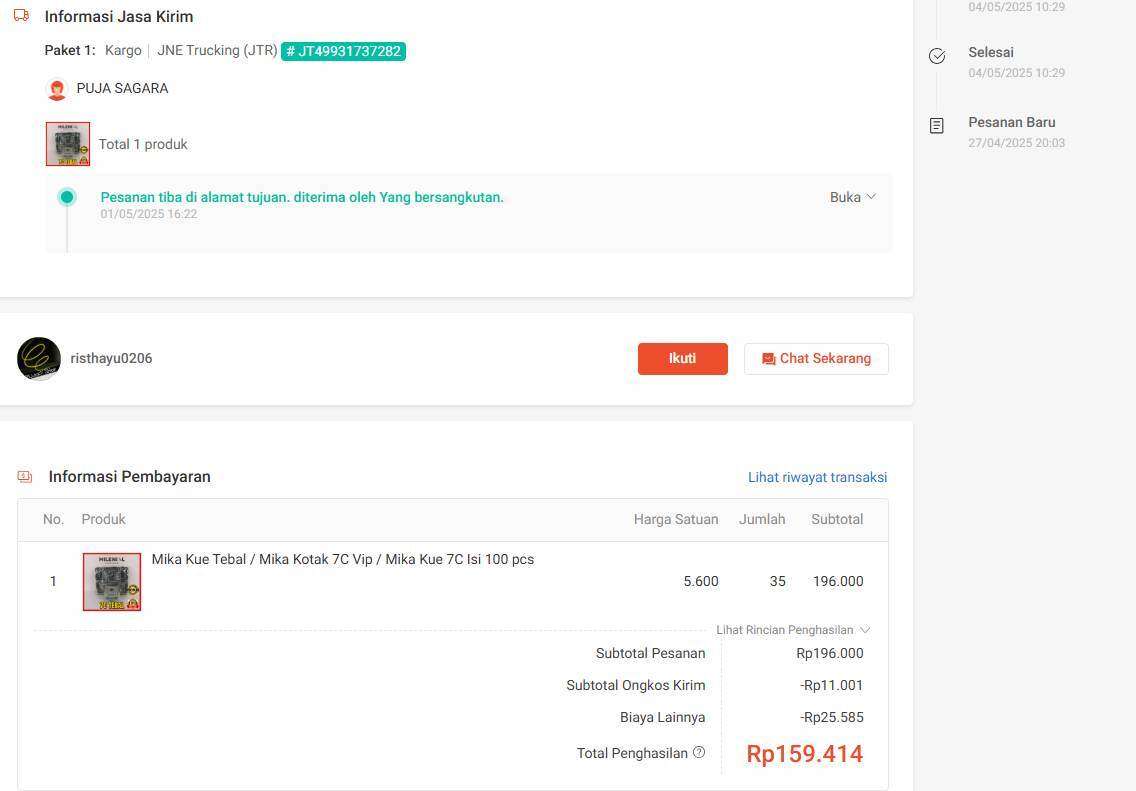
Task: Expand Lihat Rincian Penghasilan
Action: [x=793, y=630]
